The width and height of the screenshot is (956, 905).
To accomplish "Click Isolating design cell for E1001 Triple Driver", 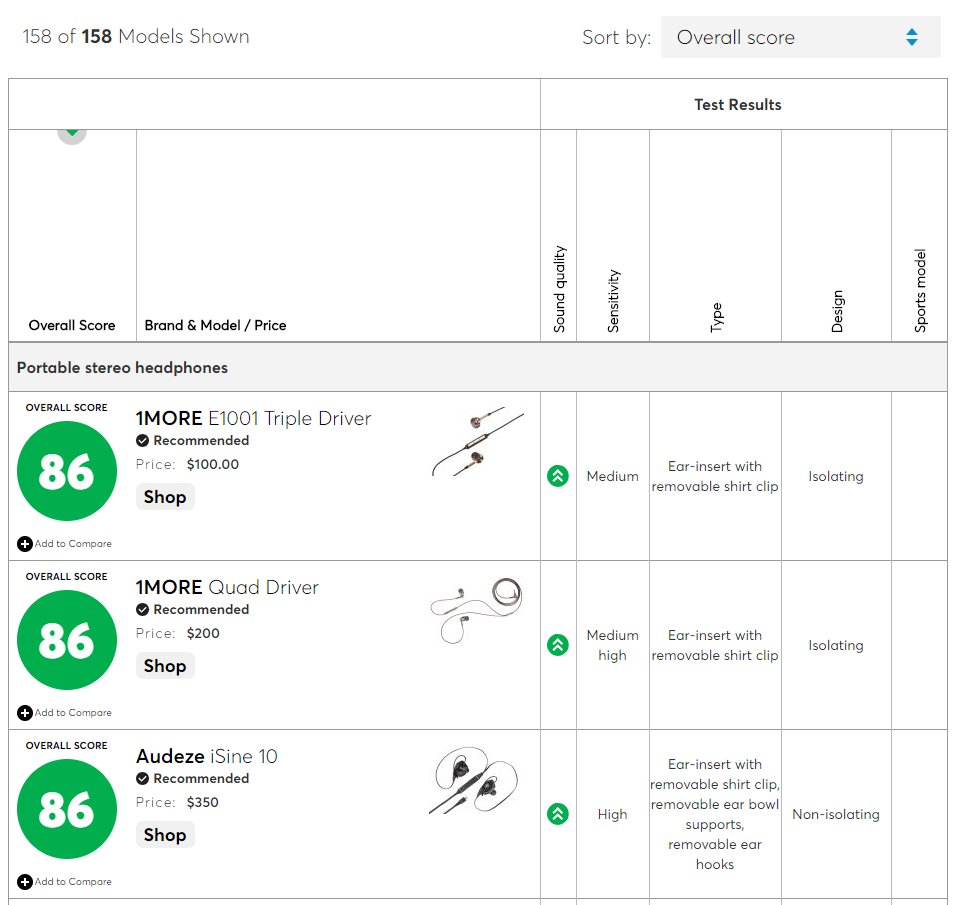I will click(x=836, y=476).
